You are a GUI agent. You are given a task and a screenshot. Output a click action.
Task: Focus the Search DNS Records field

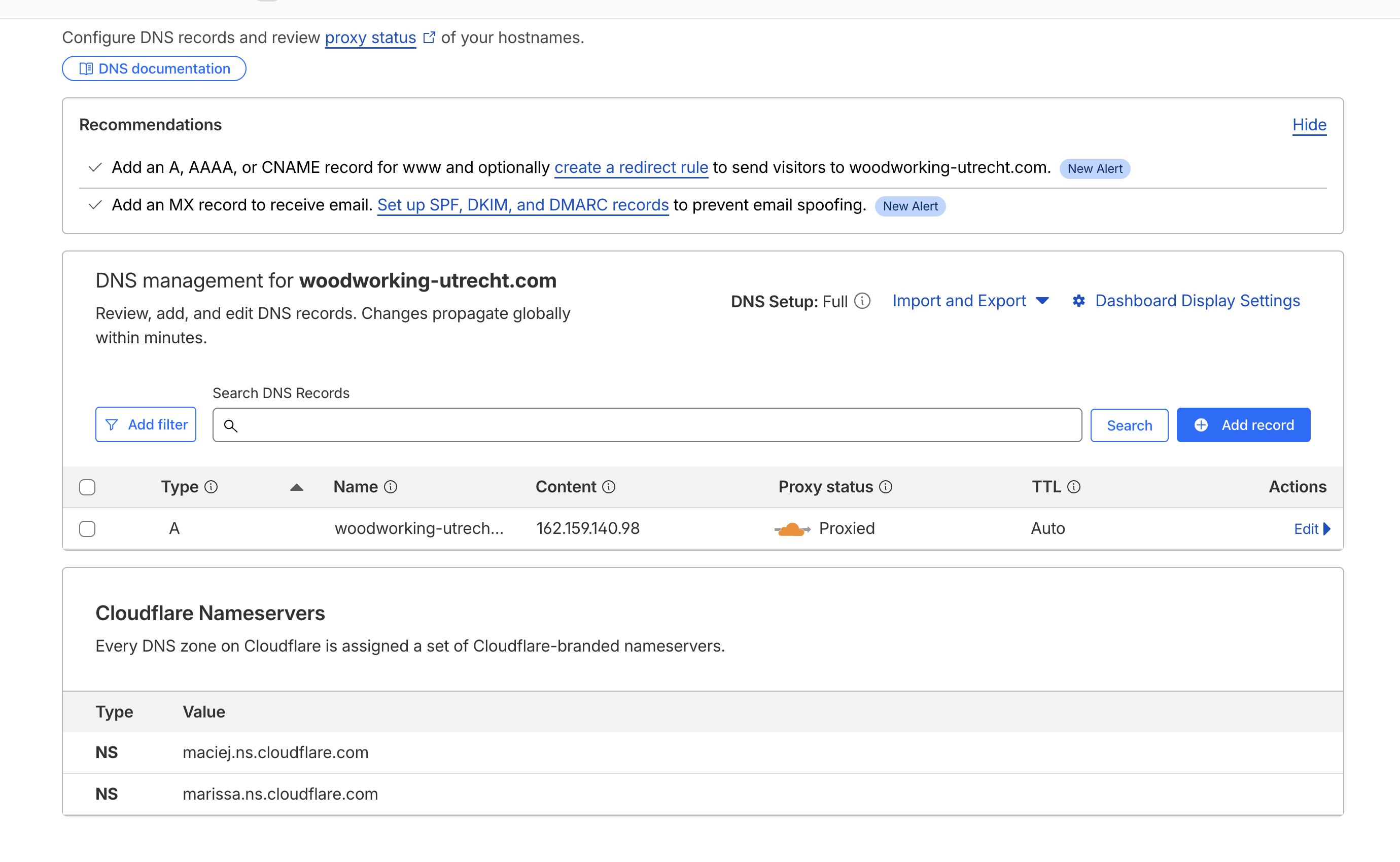(647, 425)
